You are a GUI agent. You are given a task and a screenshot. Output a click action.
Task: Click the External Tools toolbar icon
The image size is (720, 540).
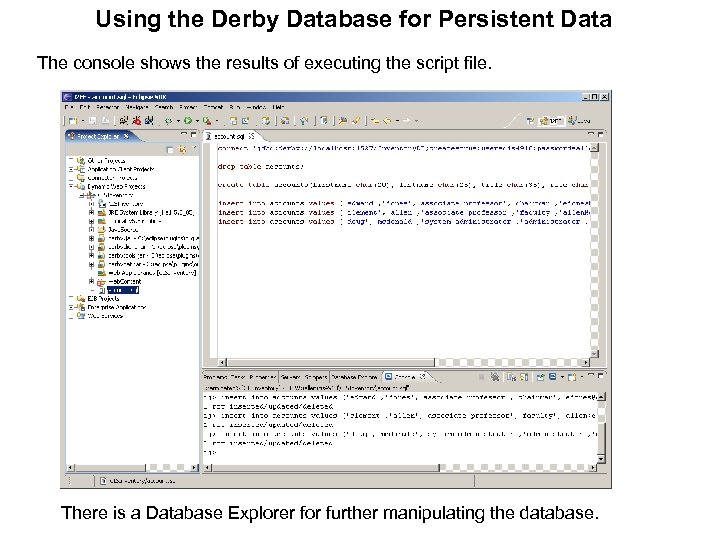[207, 121]
